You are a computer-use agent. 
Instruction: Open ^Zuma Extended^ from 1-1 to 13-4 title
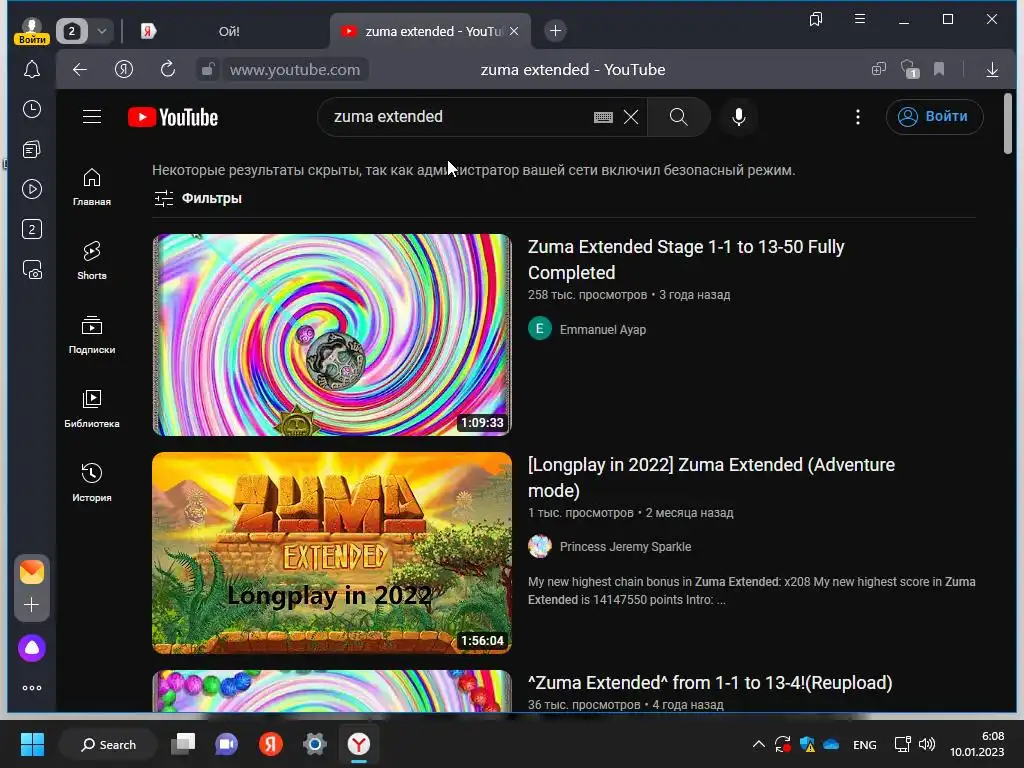(710, 682)
